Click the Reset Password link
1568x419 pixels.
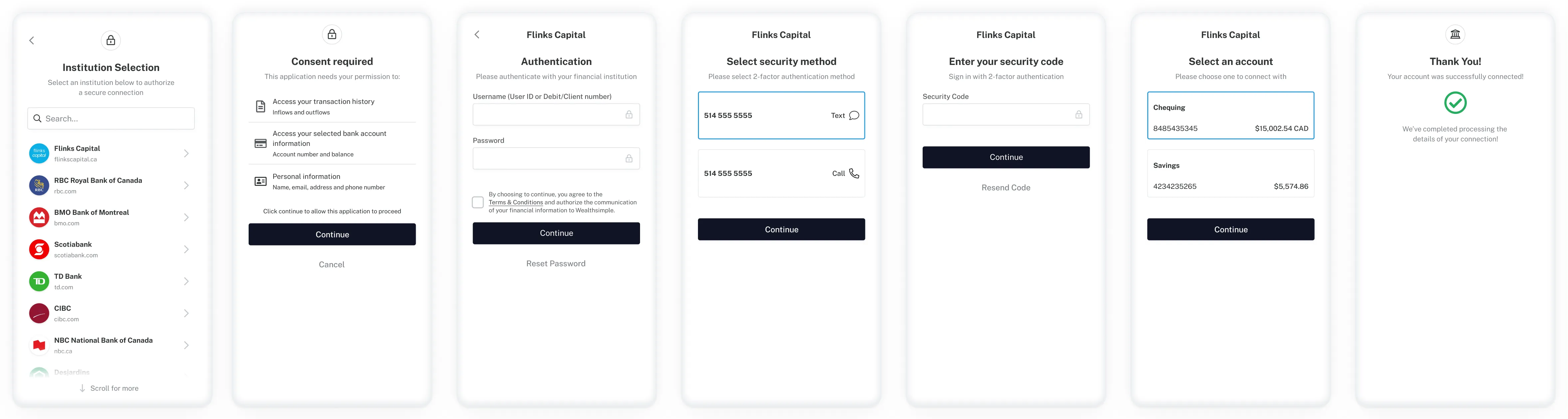point(556,263)
